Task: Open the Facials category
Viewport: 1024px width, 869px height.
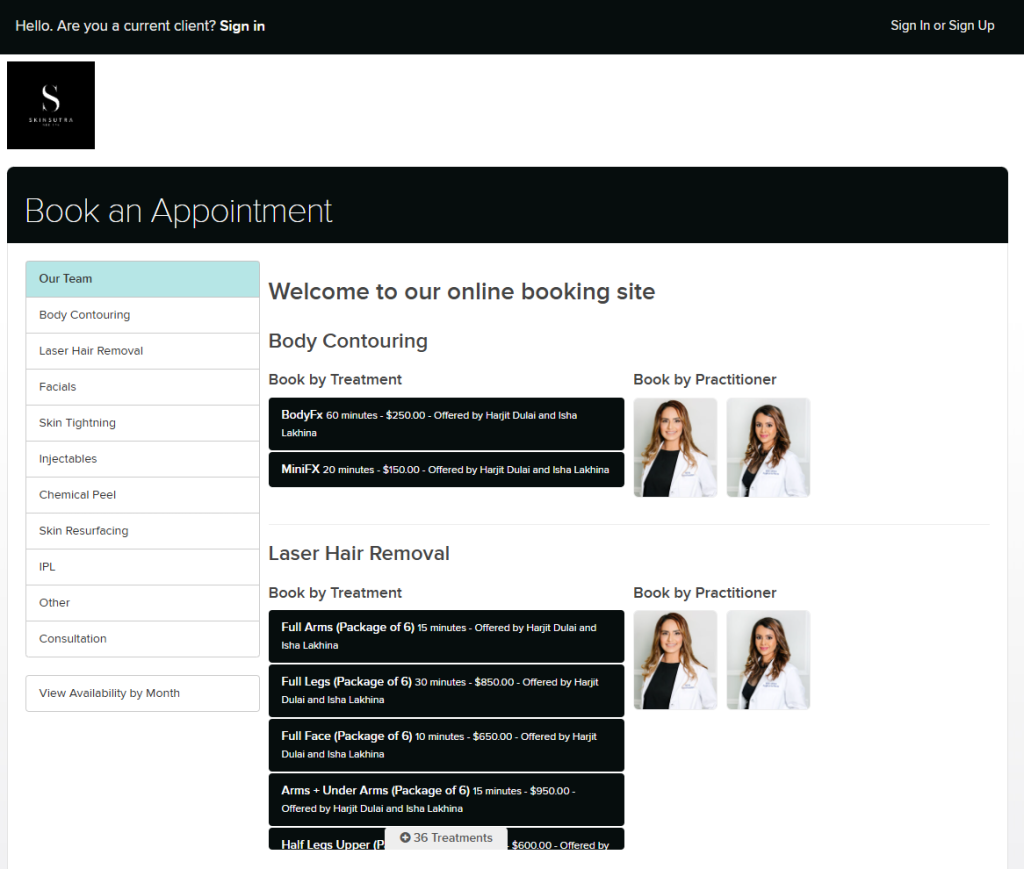Action: pos(142,387)
